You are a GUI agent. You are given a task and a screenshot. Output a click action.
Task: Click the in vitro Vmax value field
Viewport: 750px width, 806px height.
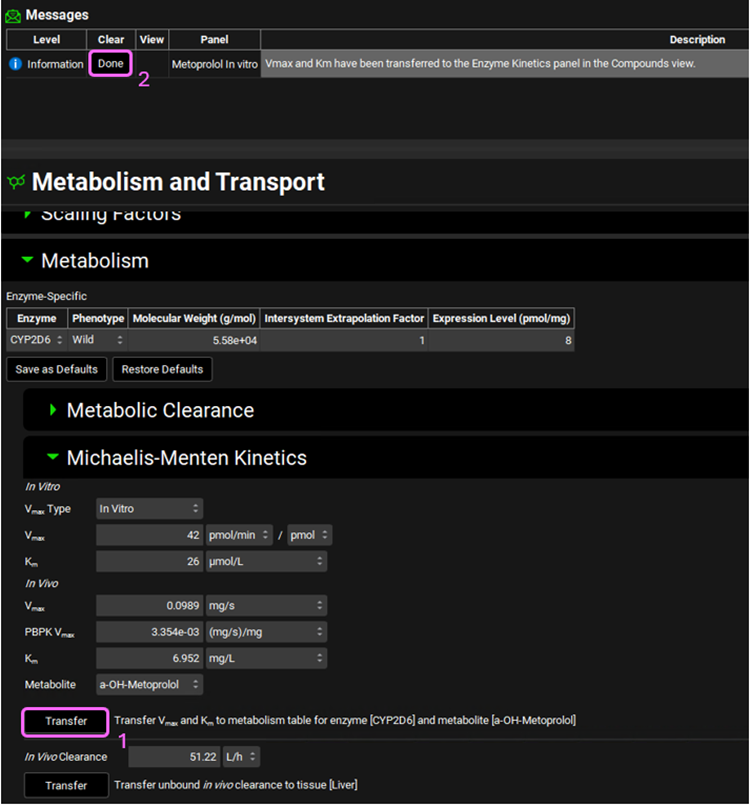pos(149,535)
